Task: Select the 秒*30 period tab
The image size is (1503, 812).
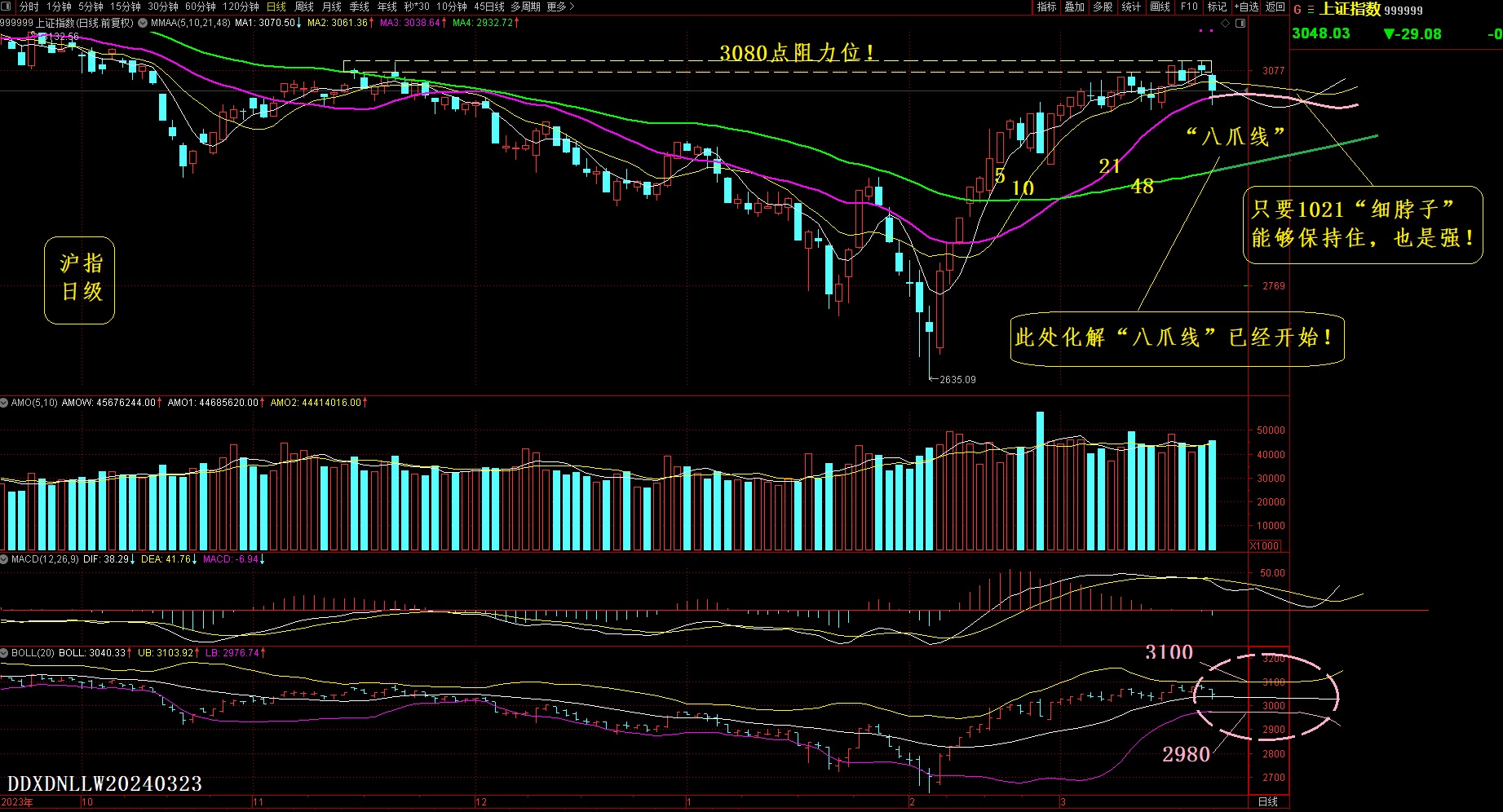Action: tap(417, 7)
